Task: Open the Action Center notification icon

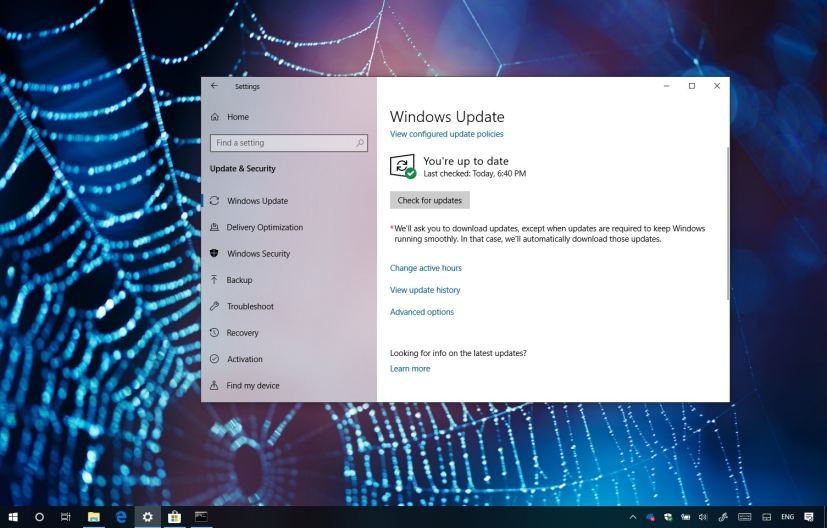Action: [809, 517]
